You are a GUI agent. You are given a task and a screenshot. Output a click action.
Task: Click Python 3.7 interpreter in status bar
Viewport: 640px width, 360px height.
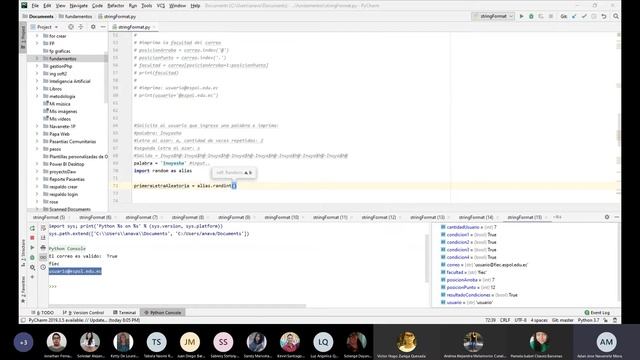click(588, 320)
